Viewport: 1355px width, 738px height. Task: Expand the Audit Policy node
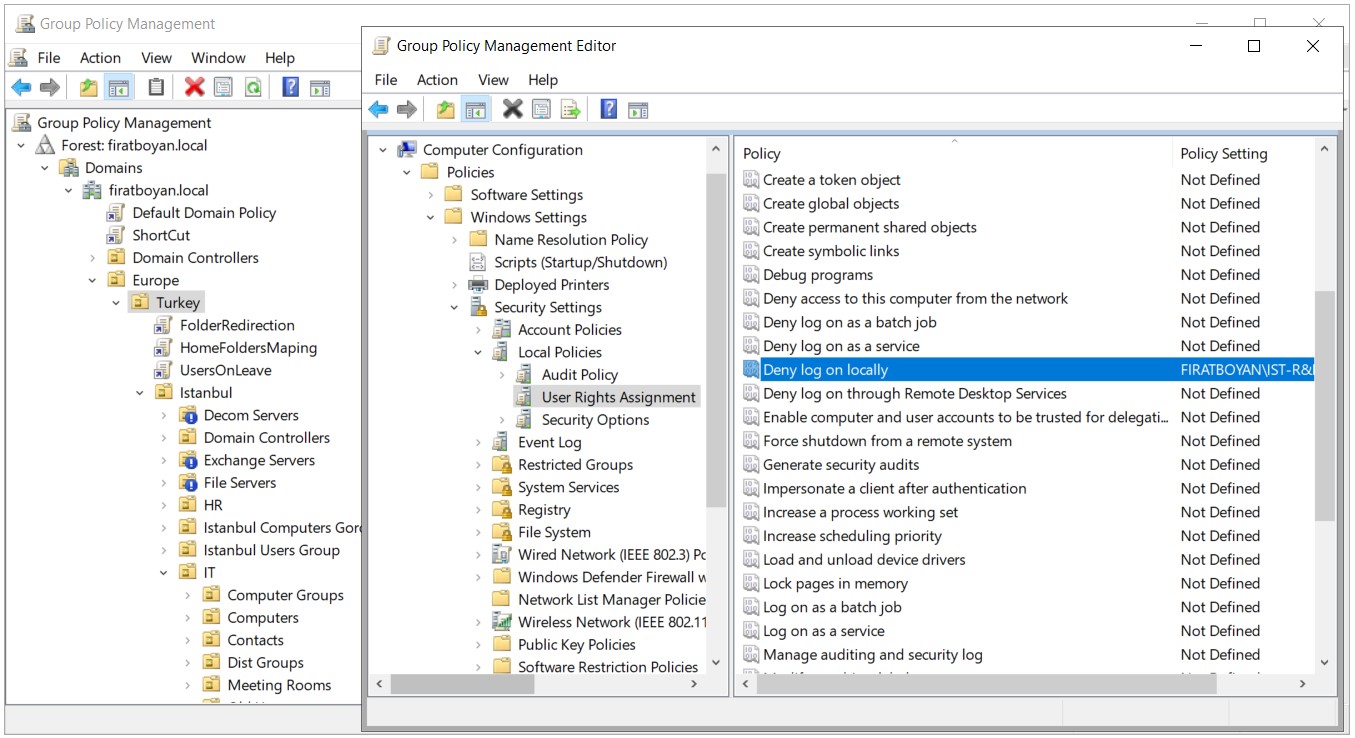tap(502, 375)
